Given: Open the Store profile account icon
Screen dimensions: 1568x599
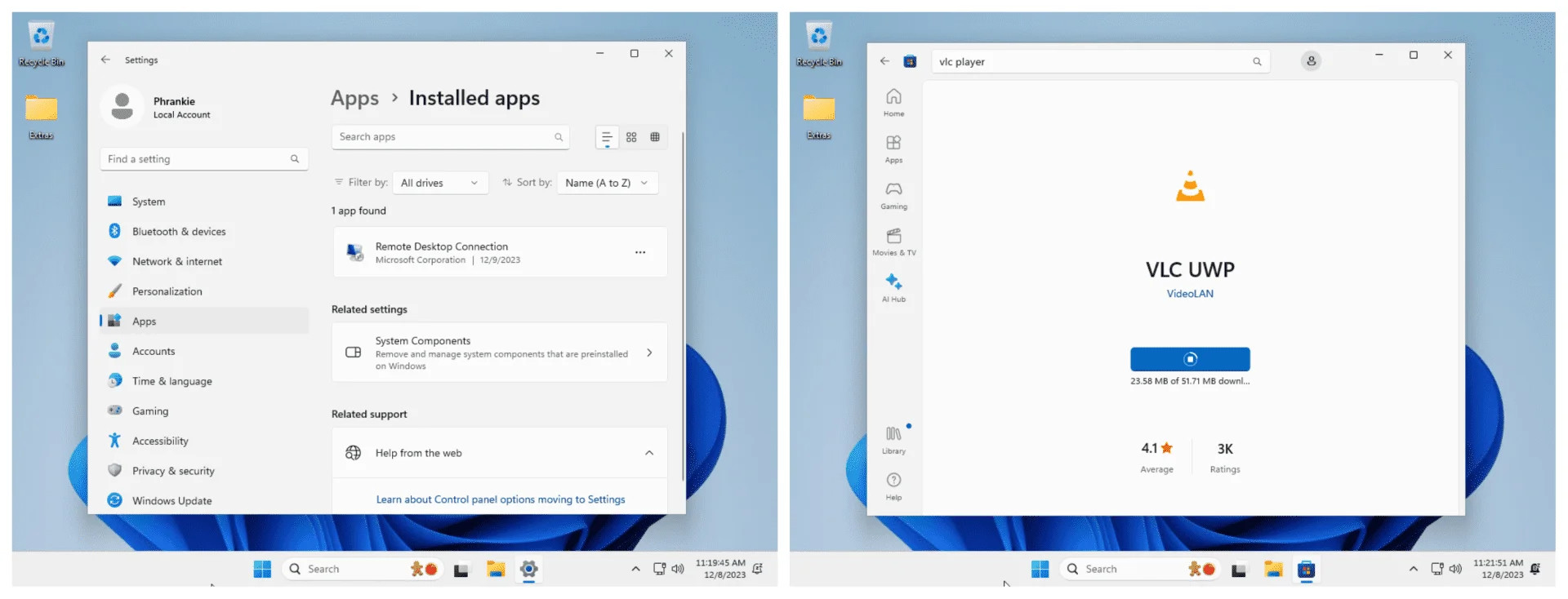Looking at the screenshot, I should (1311, 61).
